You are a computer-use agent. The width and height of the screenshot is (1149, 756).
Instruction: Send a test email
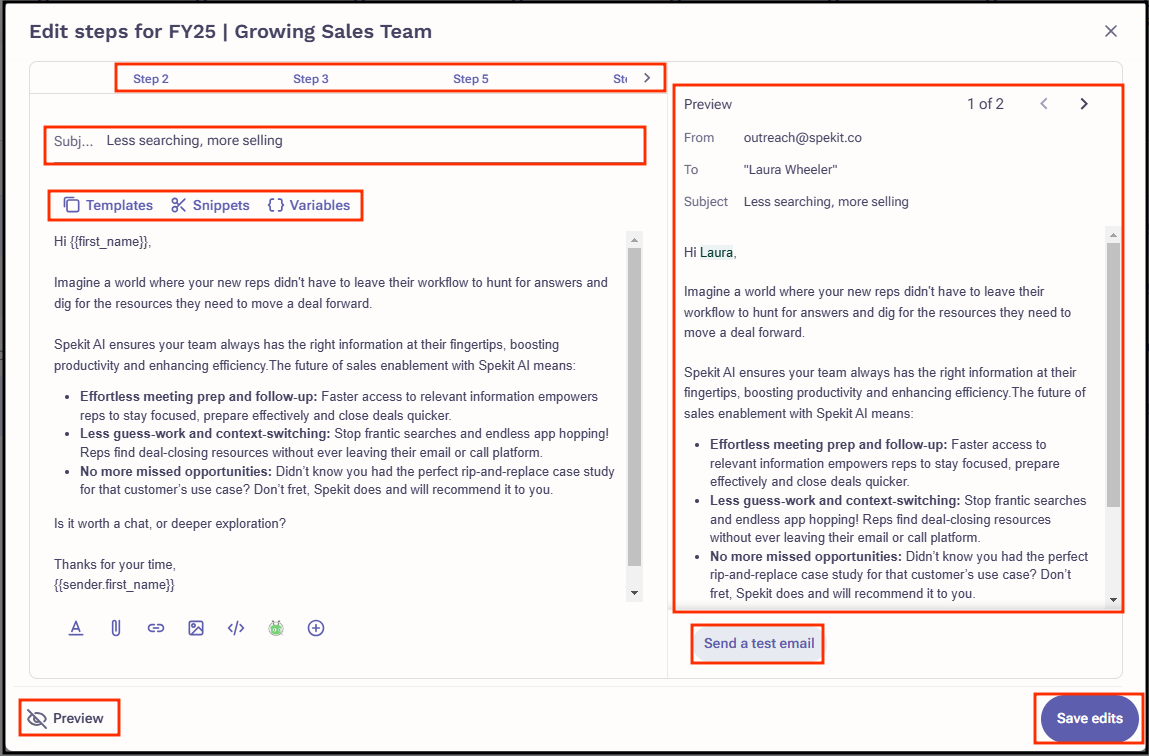tap(758, 644)
